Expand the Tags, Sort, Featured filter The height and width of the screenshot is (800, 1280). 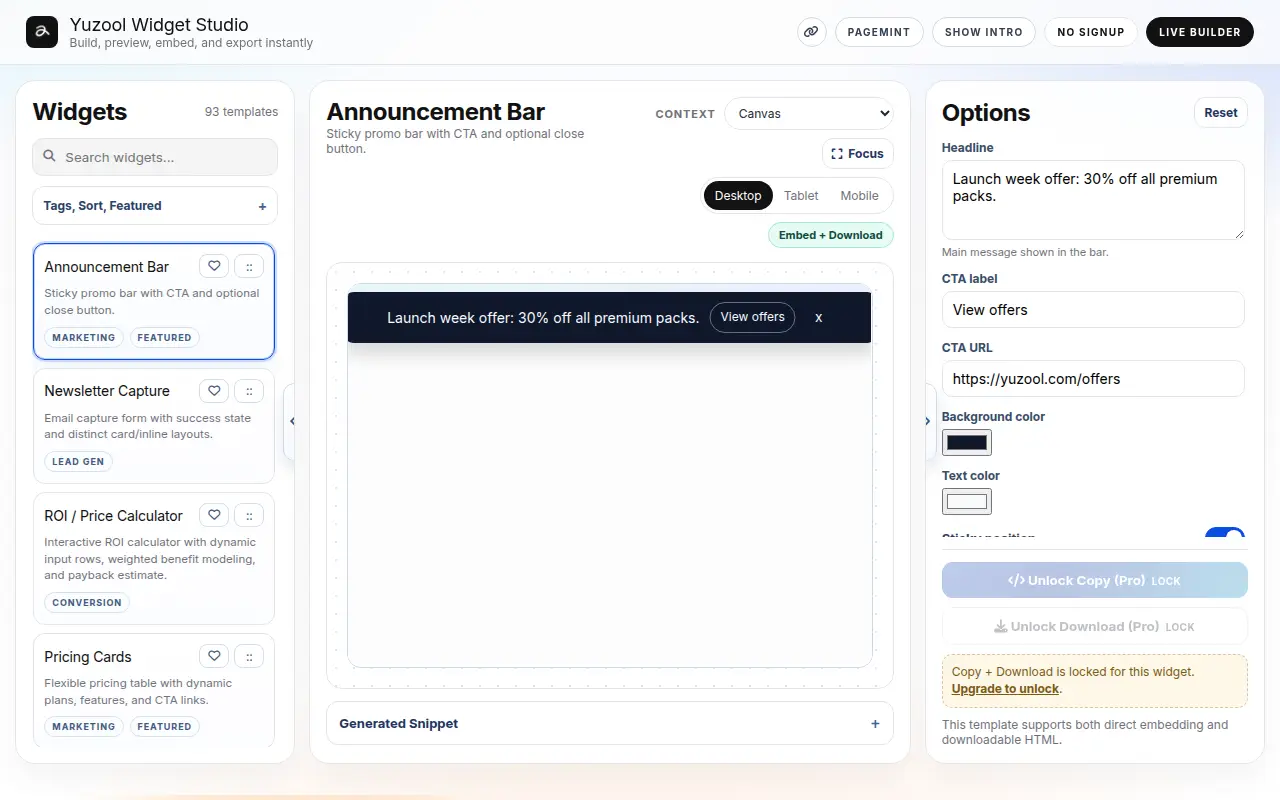pos(155,206)
